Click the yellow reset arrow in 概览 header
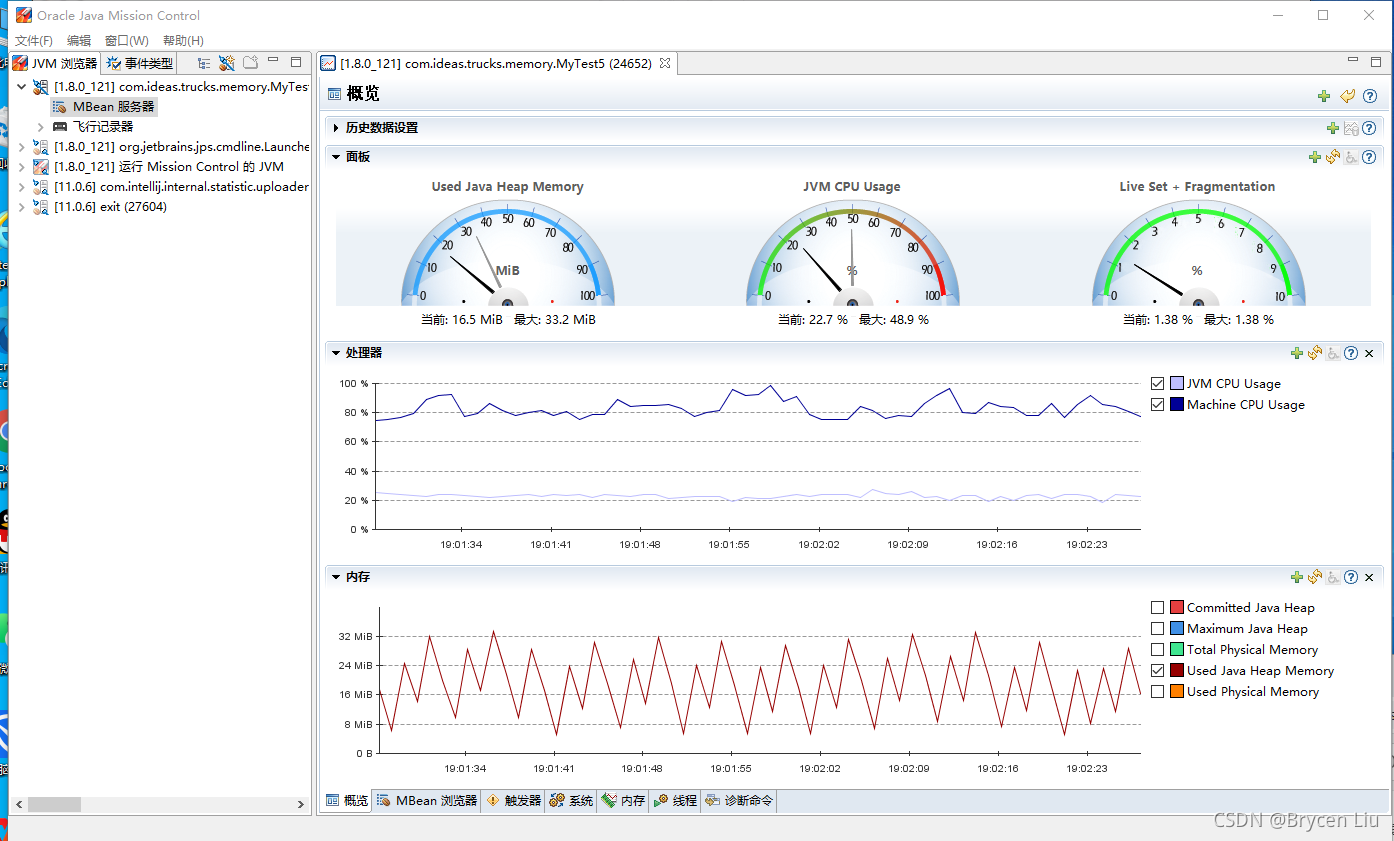The width and height of the screenshot is (1394, 841). click(x=1347, y=96)
